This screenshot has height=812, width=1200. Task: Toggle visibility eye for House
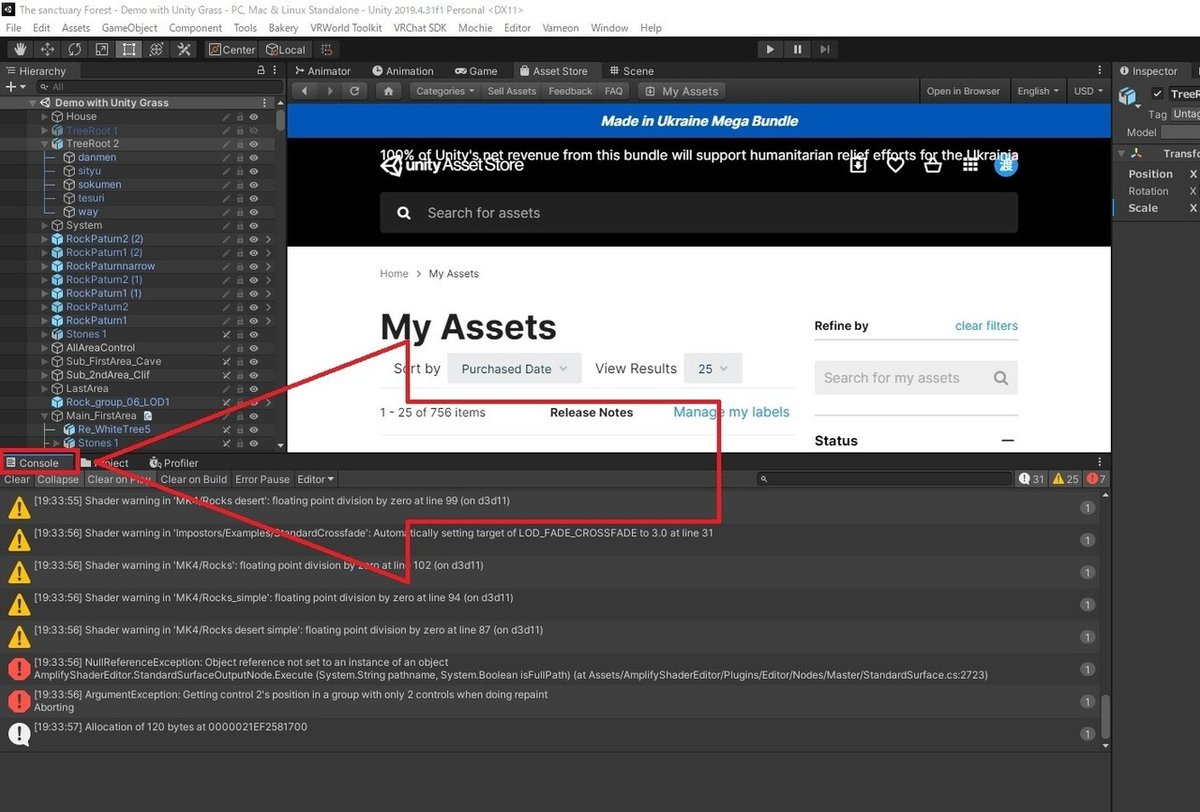[x=254, y=117]
